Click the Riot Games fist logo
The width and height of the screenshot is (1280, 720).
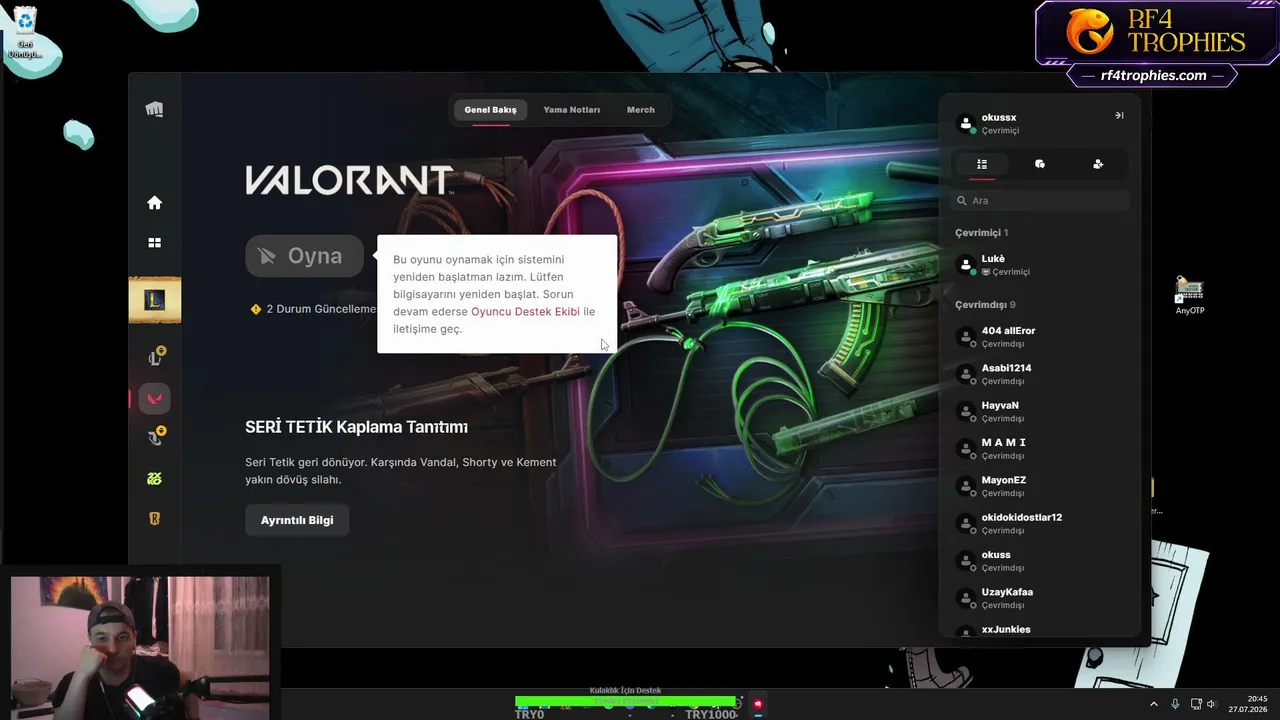(154, 110)
